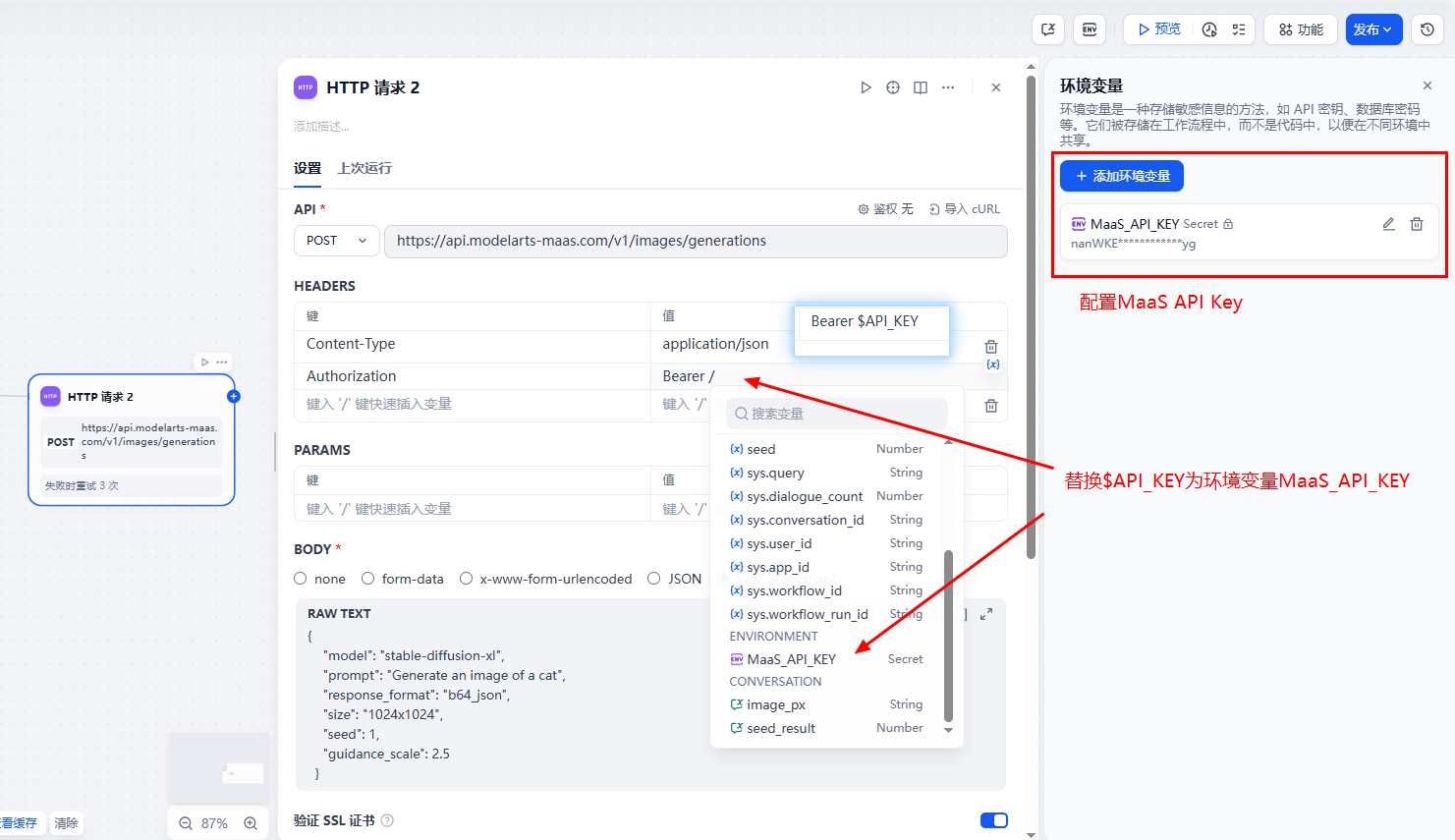This screenshot has height=840, width=1455.
Task: Choose sys.workflow_id from variable list
Action: coord(826,590)
